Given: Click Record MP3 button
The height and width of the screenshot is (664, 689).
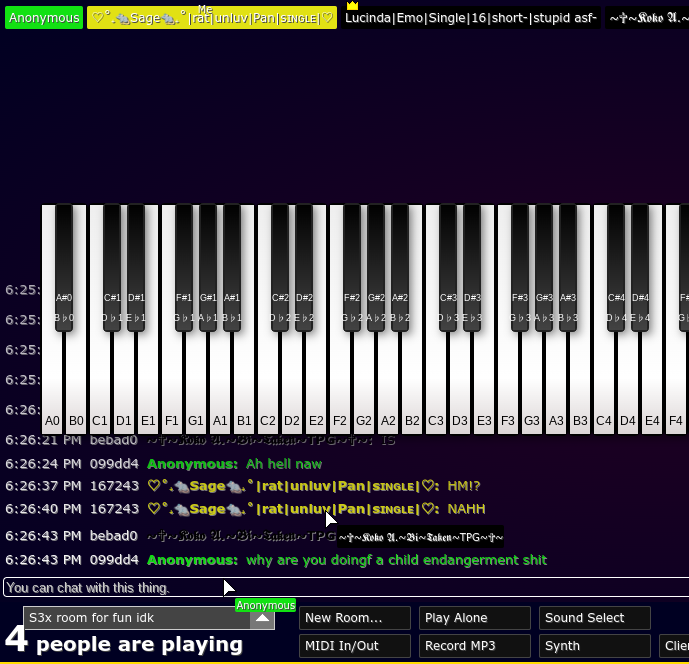Looking at the screenshot, I should coord(475,646).
